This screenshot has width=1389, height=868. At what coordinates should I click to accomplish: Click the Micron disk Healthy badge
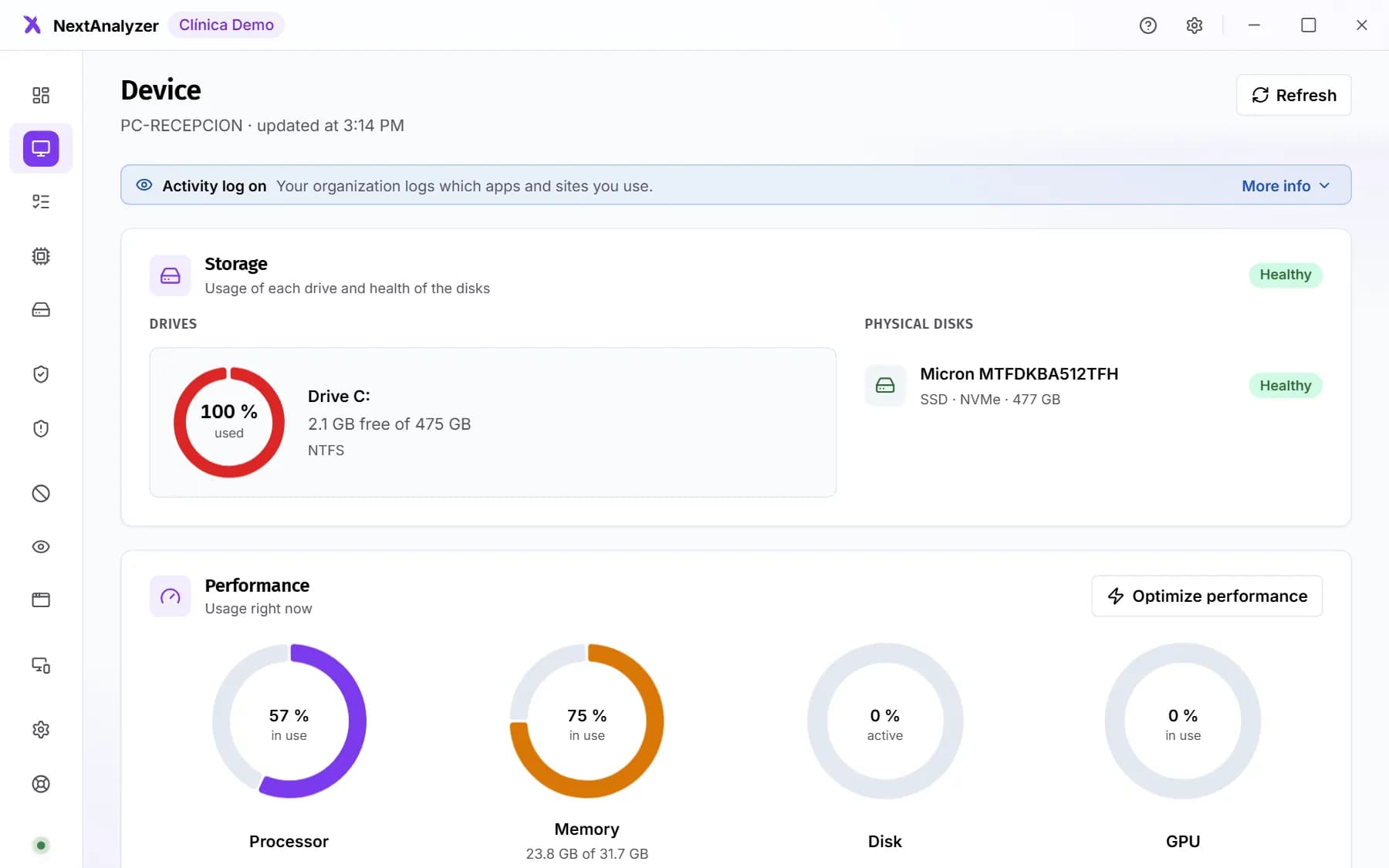(1286, 385)
